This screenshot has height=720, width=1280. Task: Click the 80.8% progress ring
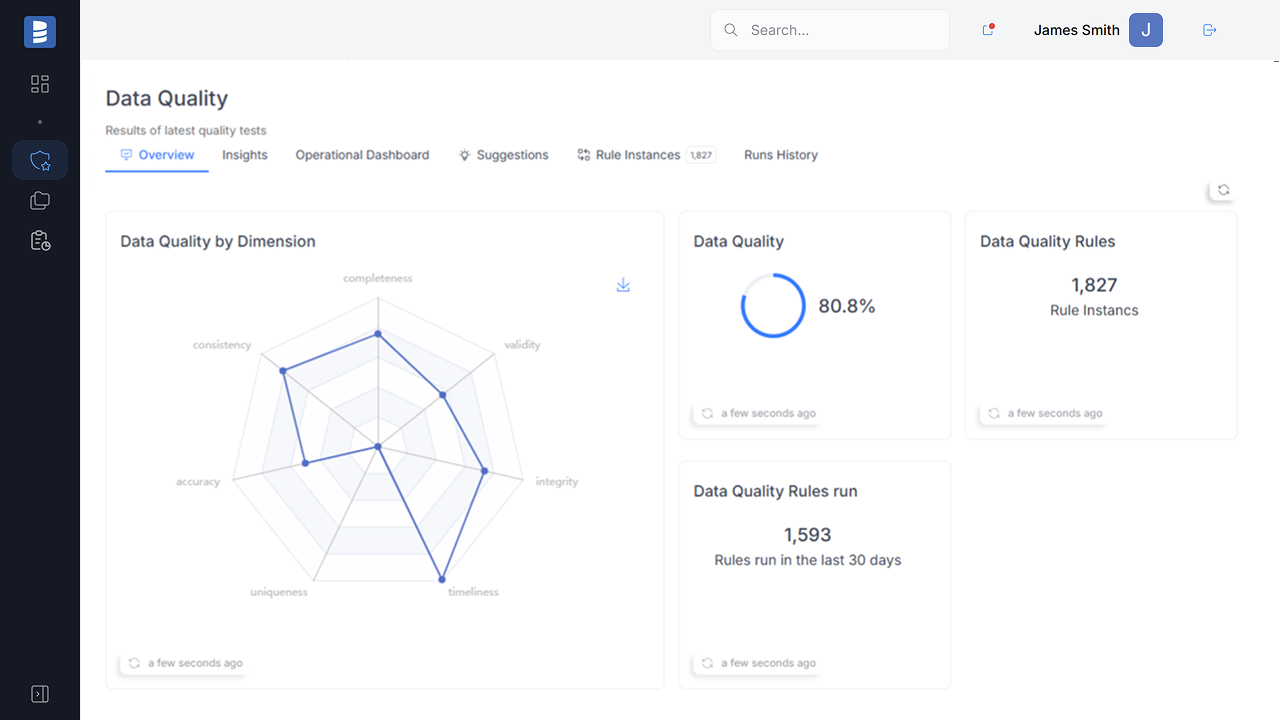(773, 305)
